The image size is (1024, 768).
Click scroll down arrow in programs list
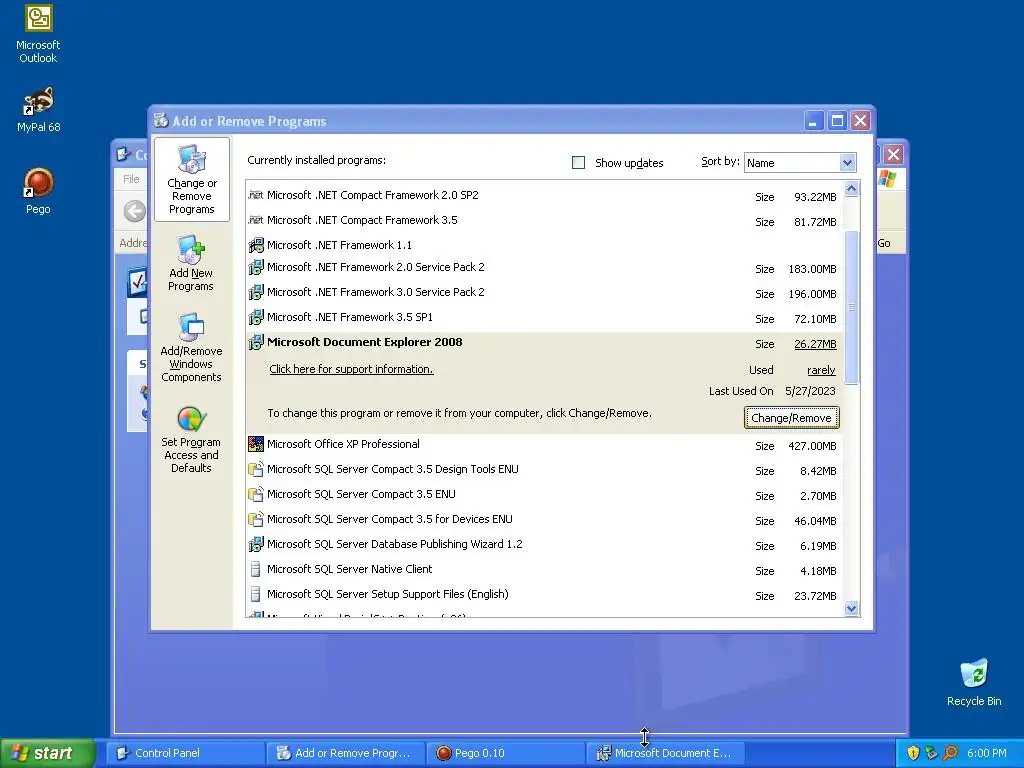coord(851,608)
